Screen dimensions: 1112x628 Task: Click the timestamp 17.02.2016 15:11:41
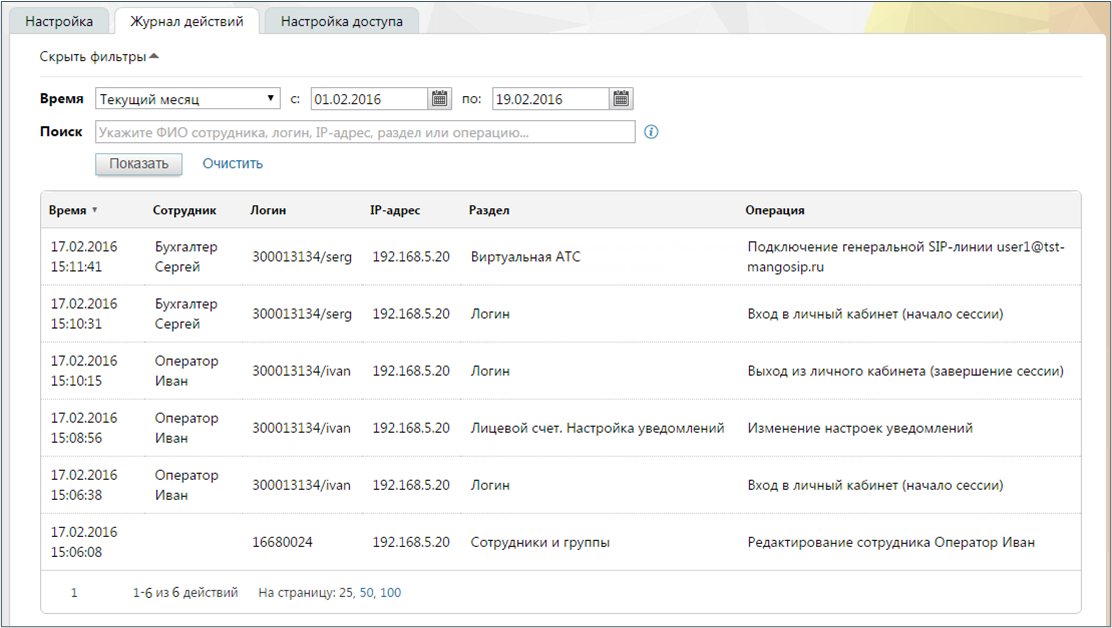pyautogui.click(x=84, y=257)
